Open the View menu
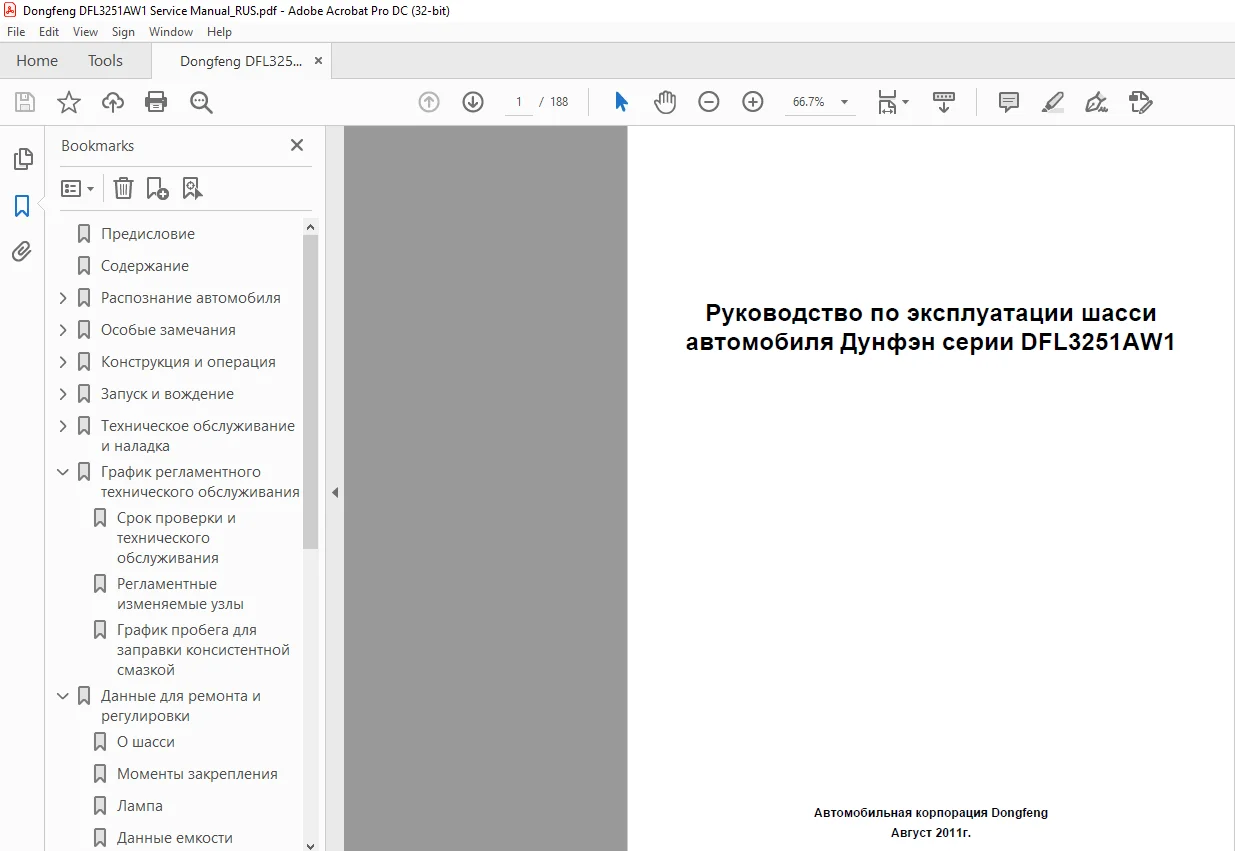 click(86, 32)
